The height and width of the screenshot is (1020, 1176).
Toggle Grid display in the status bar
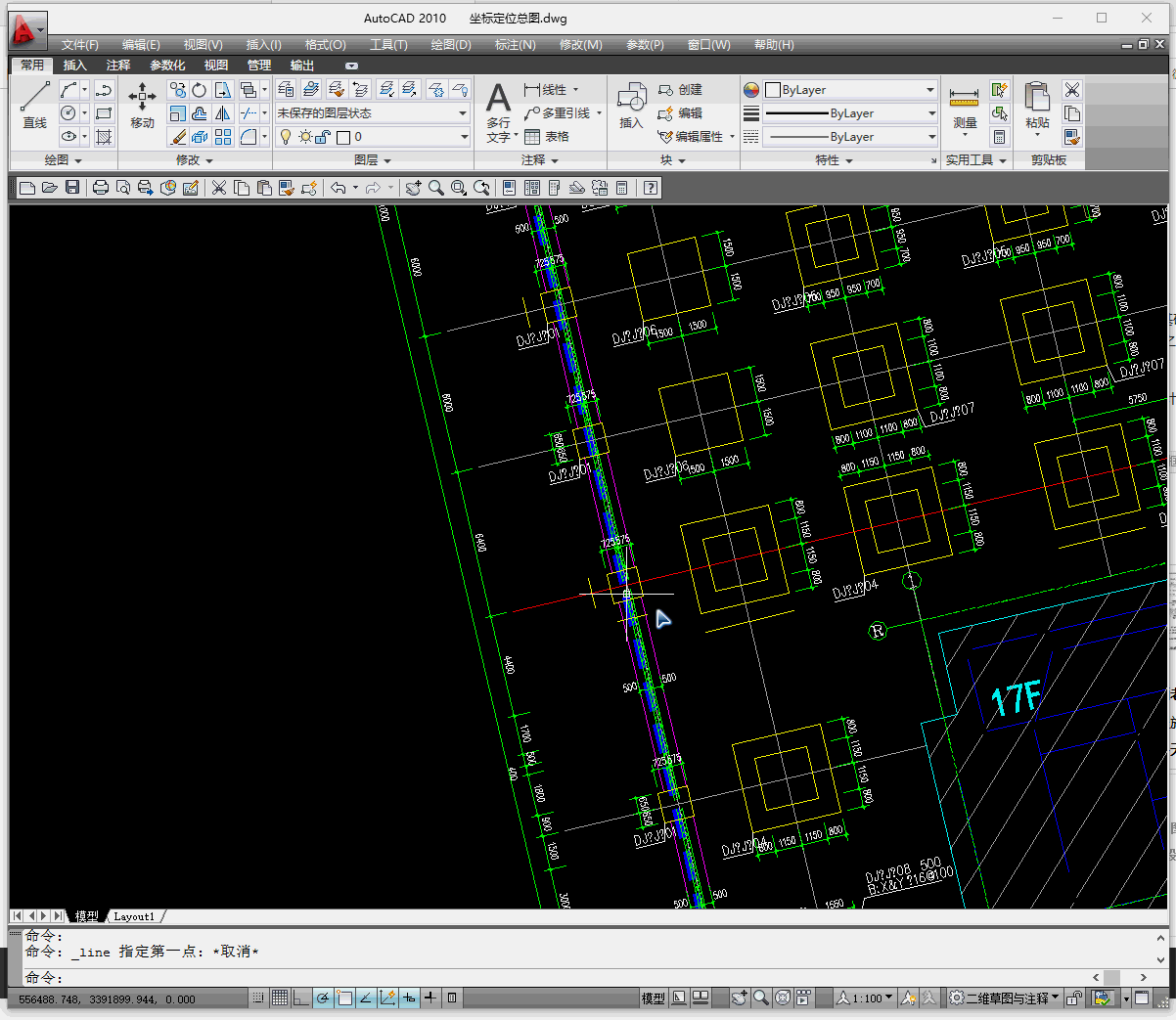pyautogui.click(x=279, y=998)
